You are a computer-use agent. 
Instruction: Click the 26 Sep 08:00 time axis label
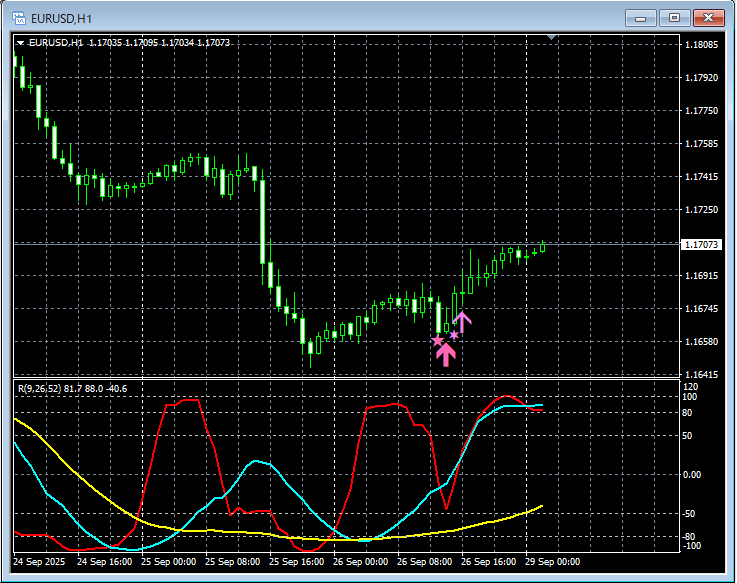(x=423, y=562)
